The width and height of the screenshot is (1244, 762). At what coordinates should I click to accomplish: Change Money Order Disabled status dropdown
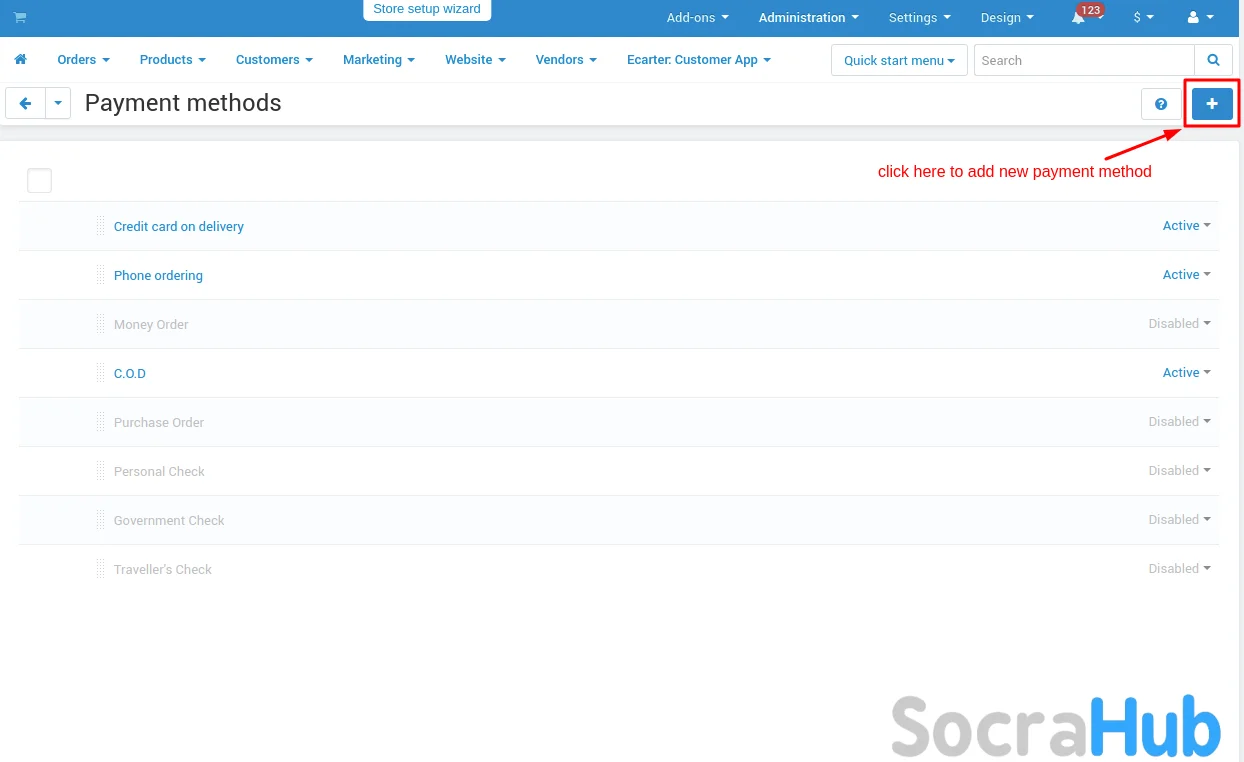(x=1179, y=324)
